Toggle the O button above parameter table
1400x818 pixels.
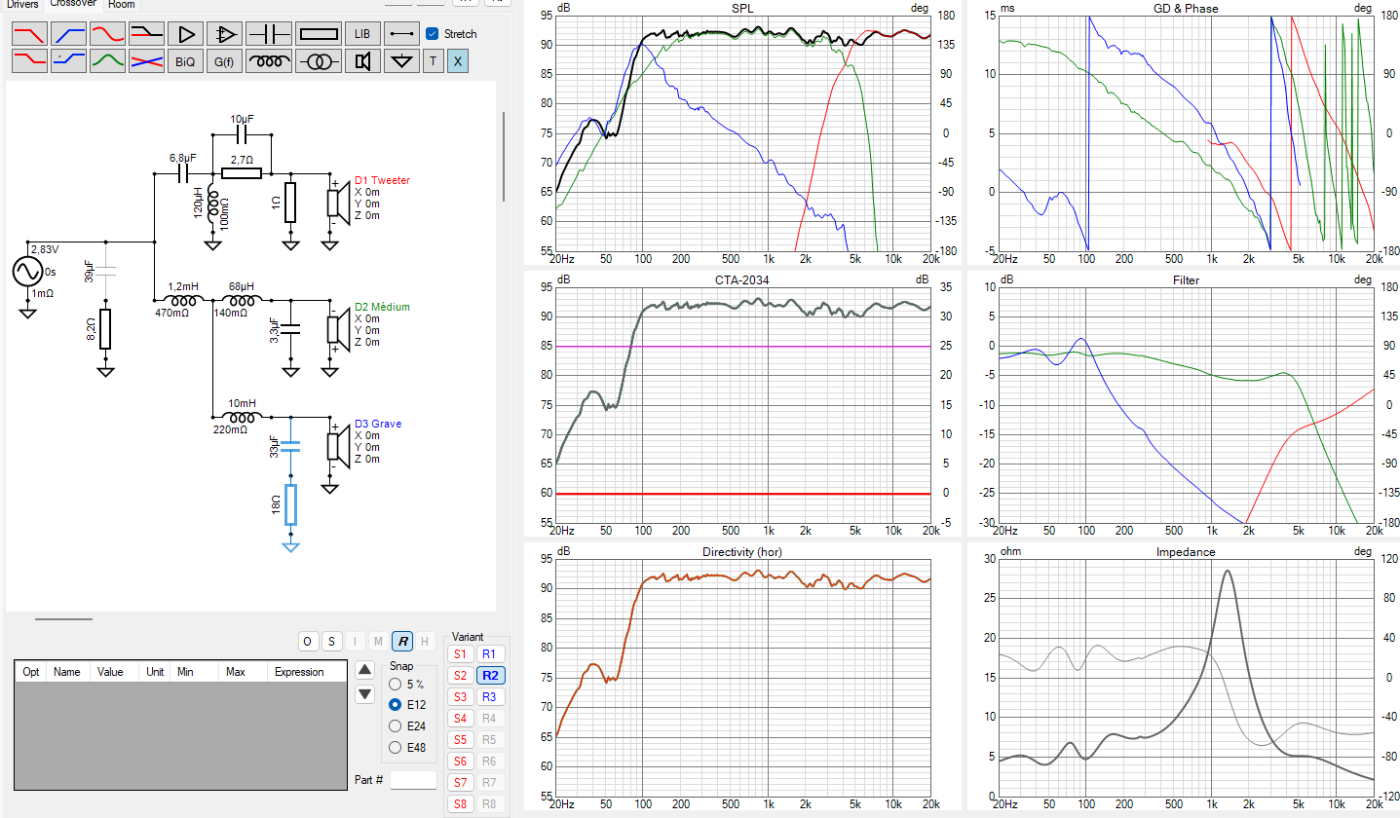308,641
